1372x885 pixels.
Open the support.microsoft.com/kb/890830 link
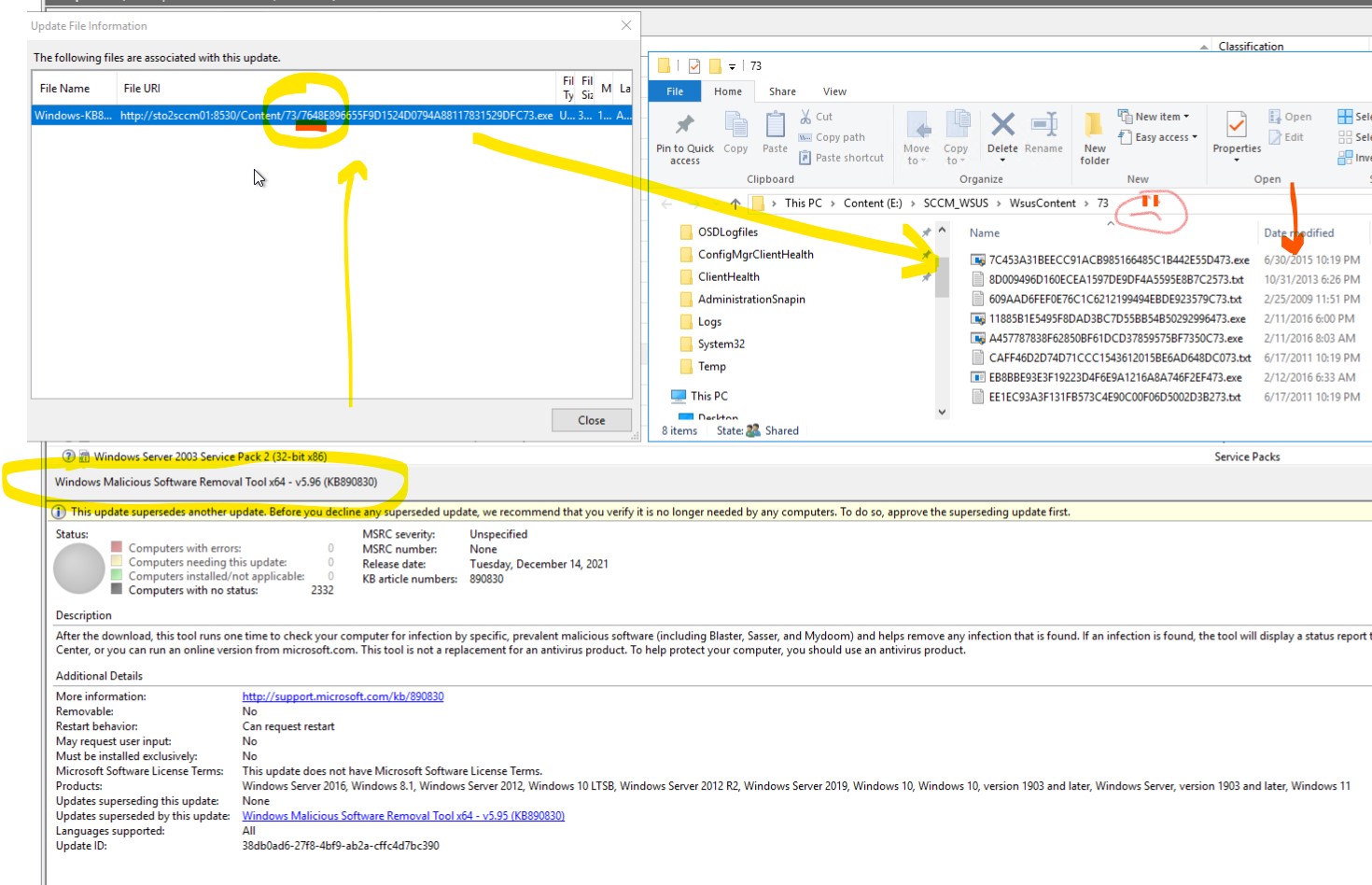pyautogui.click(x=343, y=696)
